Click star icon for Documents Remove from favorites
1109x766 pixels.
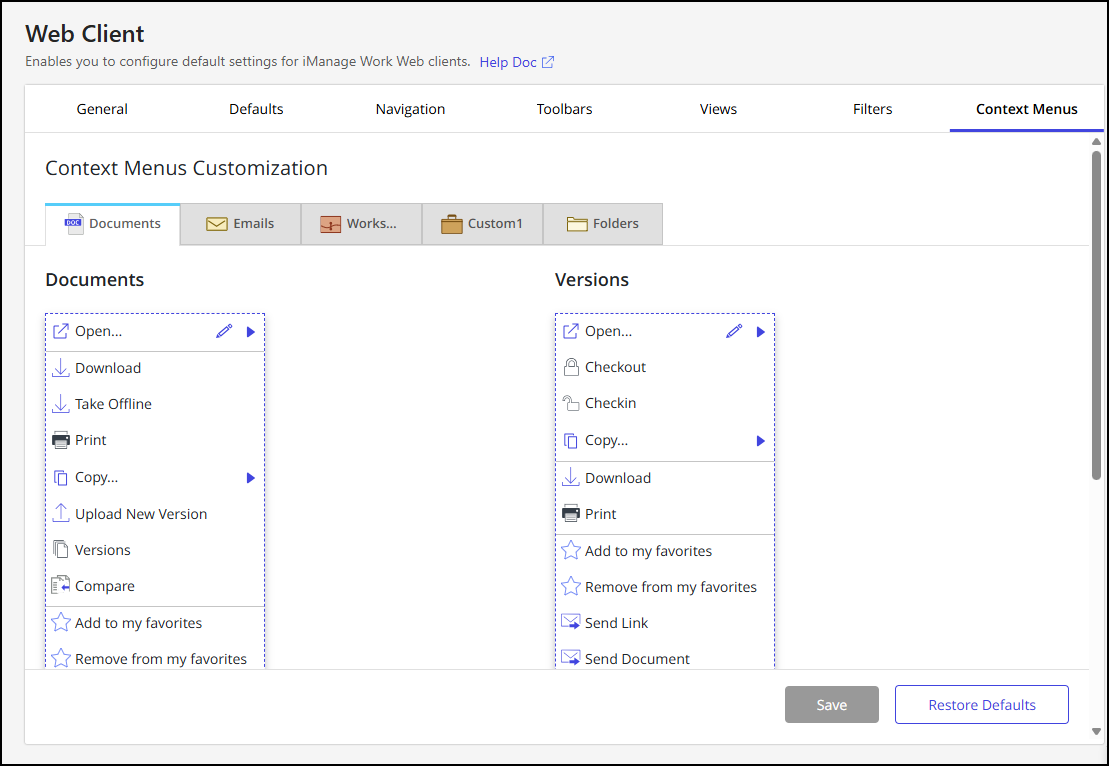61,658
